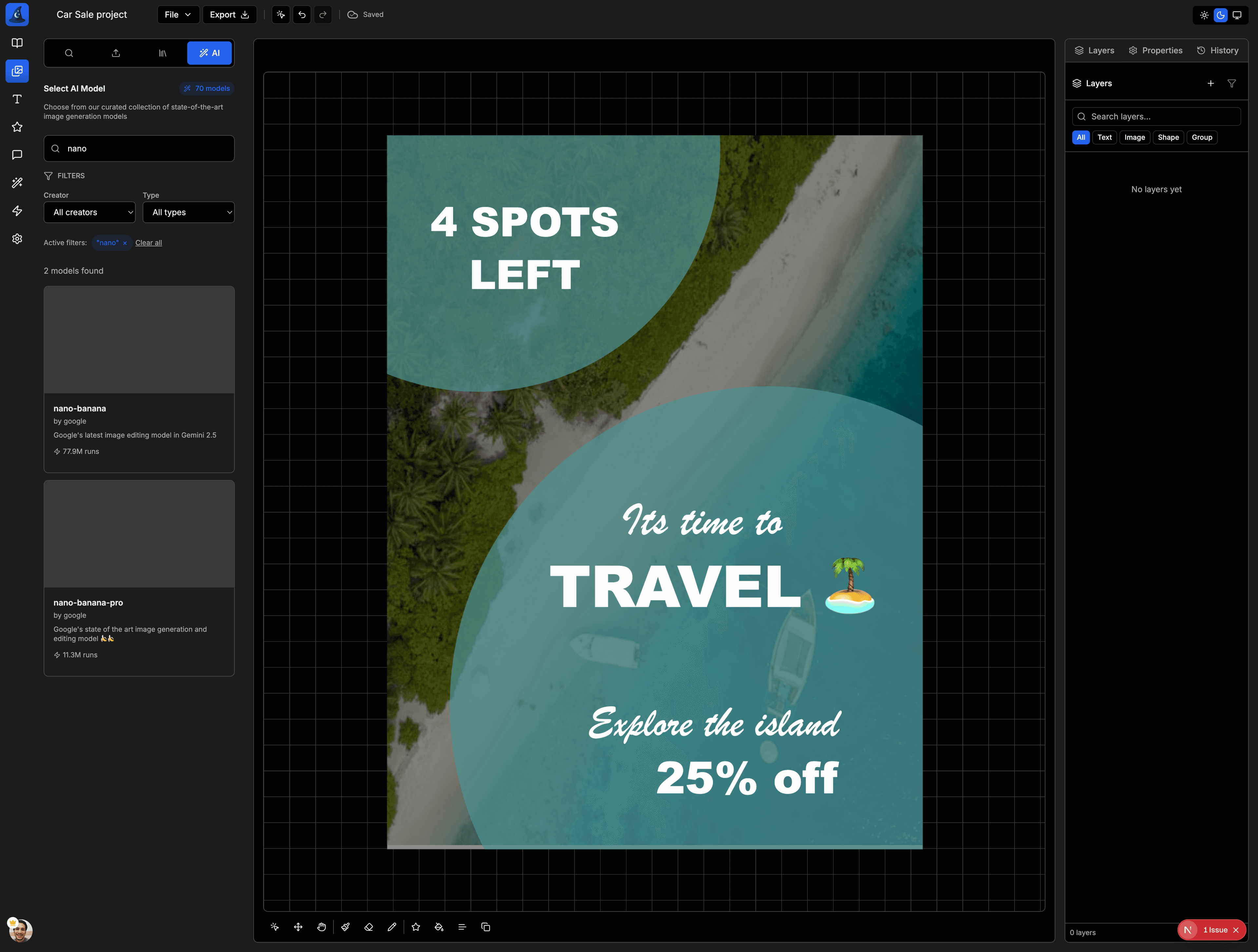
Task: Select the Text tool in the left sidebar
Action: [17, 99]
